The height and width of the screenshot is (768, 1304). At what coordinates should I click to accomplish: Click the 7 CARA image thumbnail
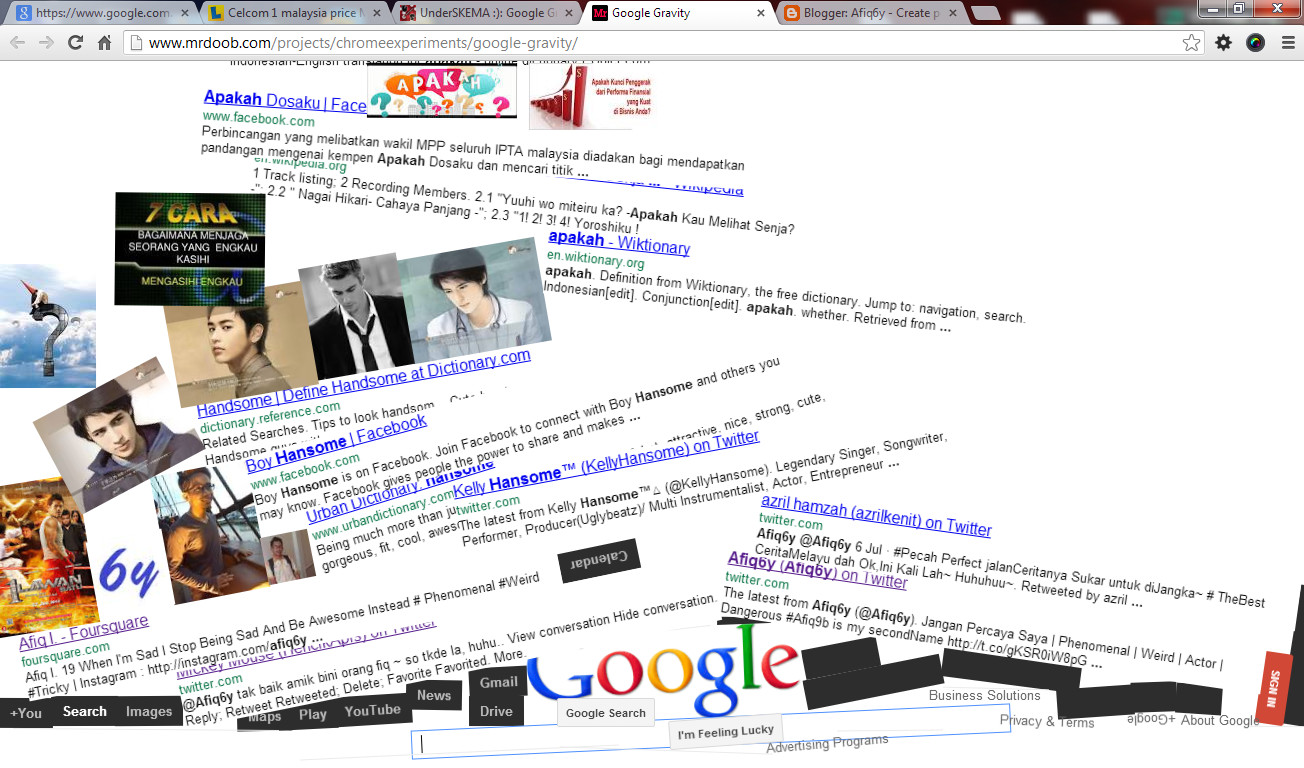(x=190, y=249)
